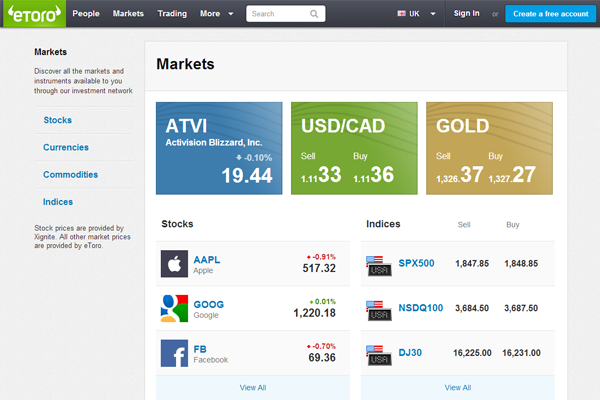Click the GOOG 0.01% change
This screenshot has width=600, height=400.
tap(323, 302)
